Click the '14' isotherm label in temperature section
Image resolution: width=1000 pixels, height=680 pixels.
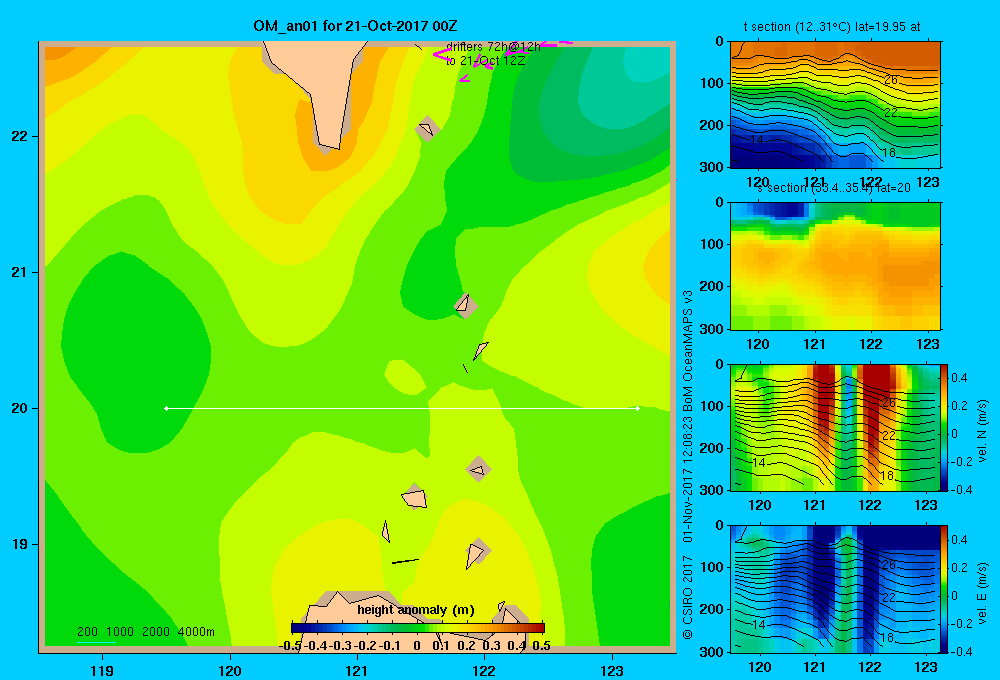pyautogui.click(x=757, y=139)
